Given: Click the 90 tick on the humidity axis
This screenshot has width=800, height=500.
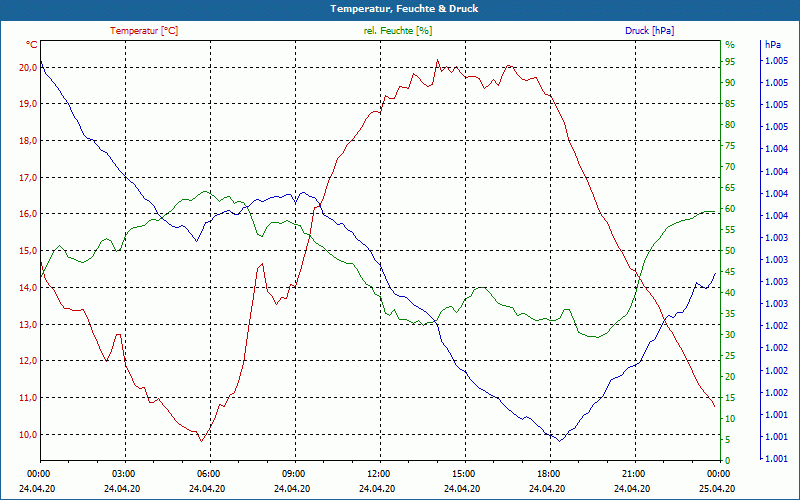Looking at the screenshot, I should pos(730,83).
